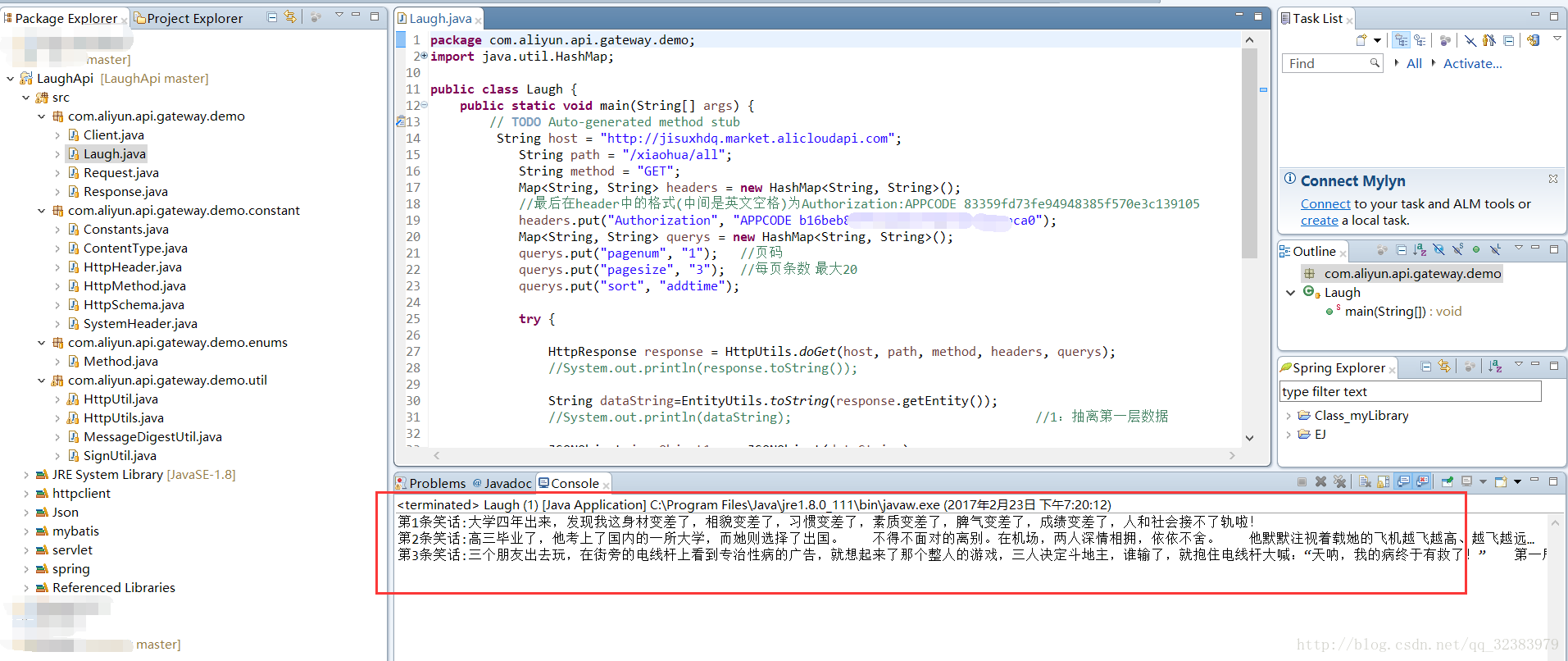Open Task List view menu triangle
This screenshot has width=1568, height=661.
click(x=1557, y=39)
